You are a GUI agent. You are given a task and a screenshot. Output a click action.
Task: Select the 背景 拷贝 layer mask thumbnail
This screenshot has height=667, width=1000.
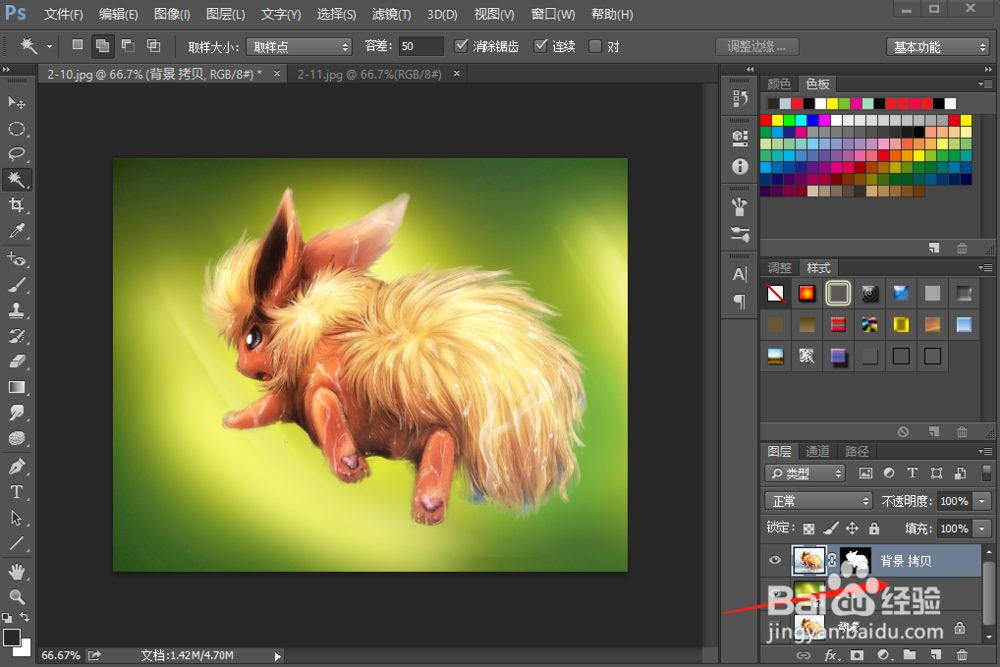855,561
